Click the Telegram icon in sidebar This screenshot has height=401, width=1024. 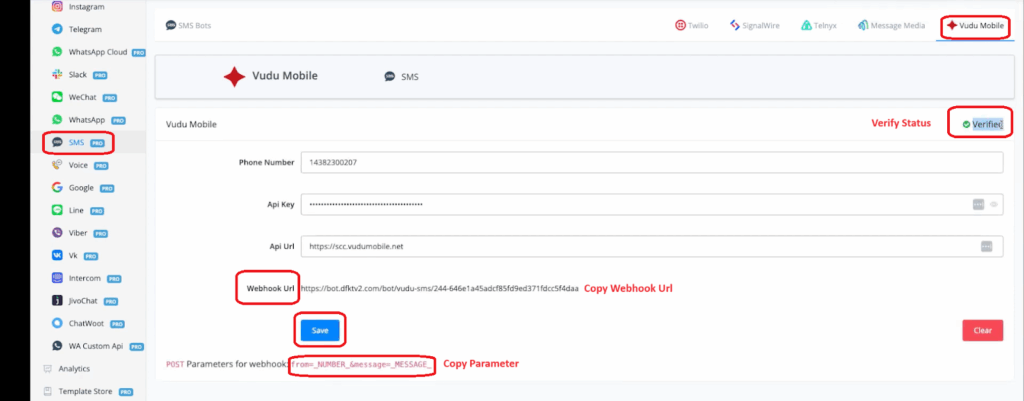point(59,30)
